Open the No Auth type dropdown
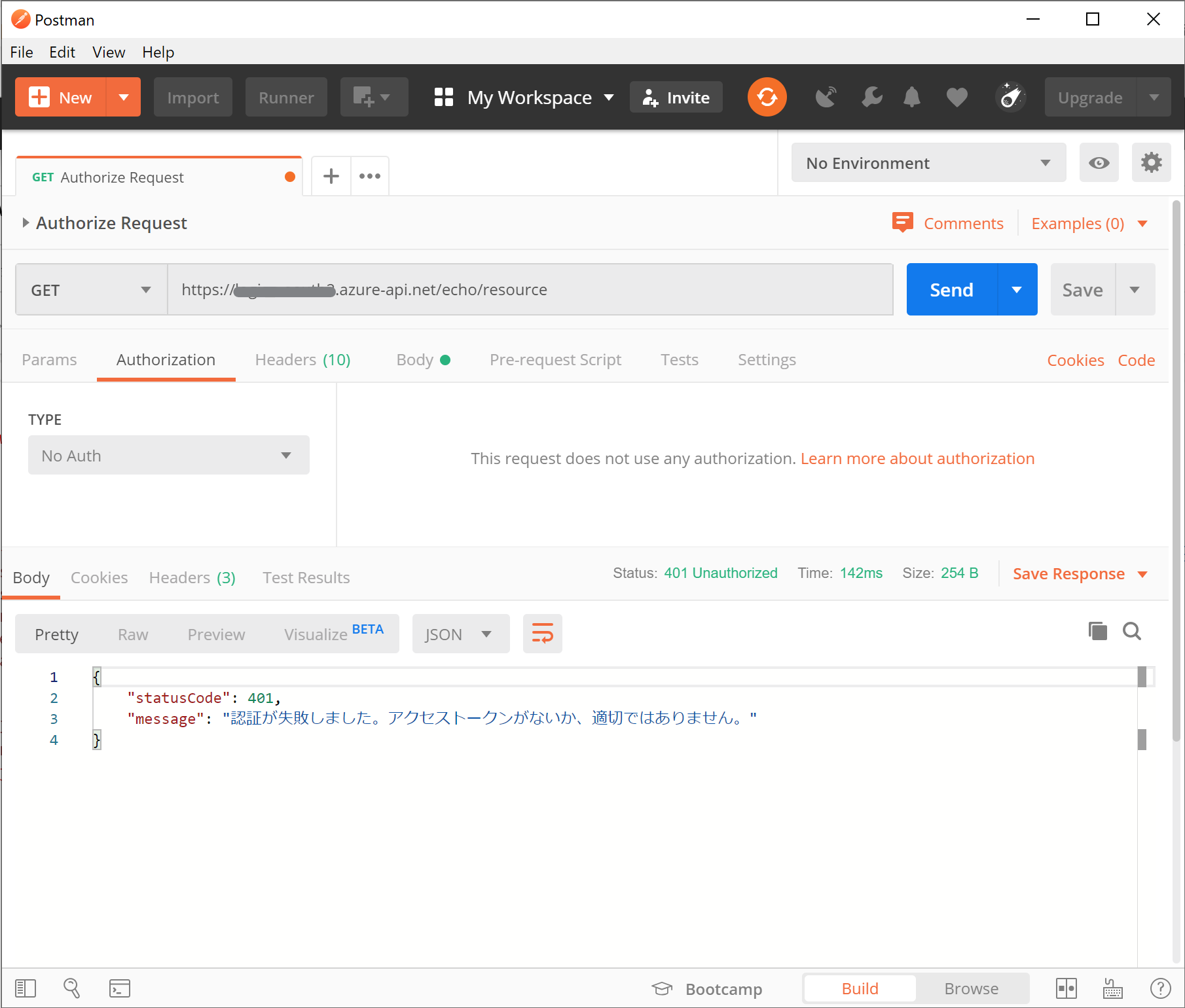This screenshot has width=1185, height=1008. point(168,455)
